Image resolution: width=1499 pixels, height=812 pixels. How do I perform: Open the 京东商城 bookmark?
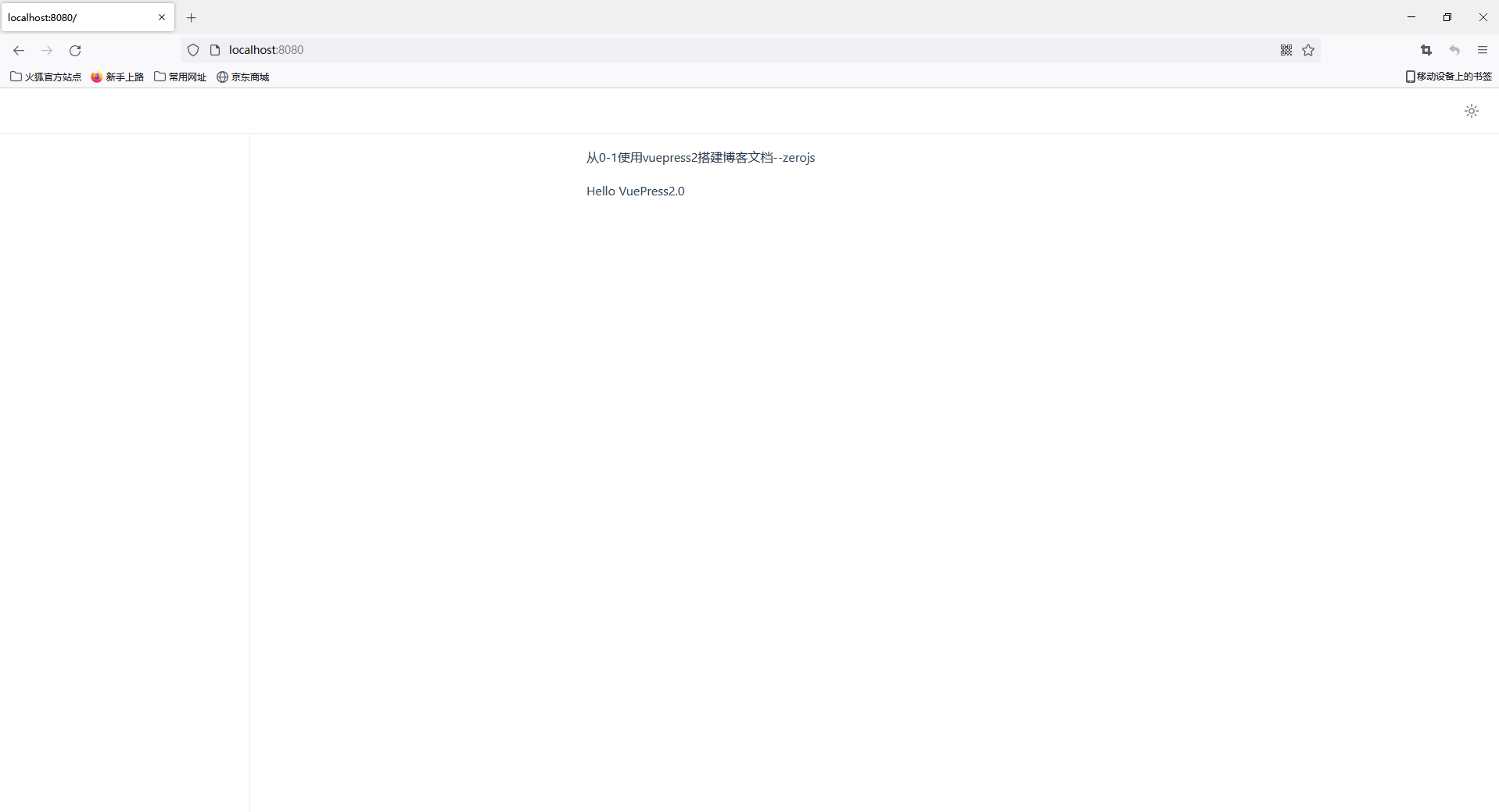(x=243, y=77)
